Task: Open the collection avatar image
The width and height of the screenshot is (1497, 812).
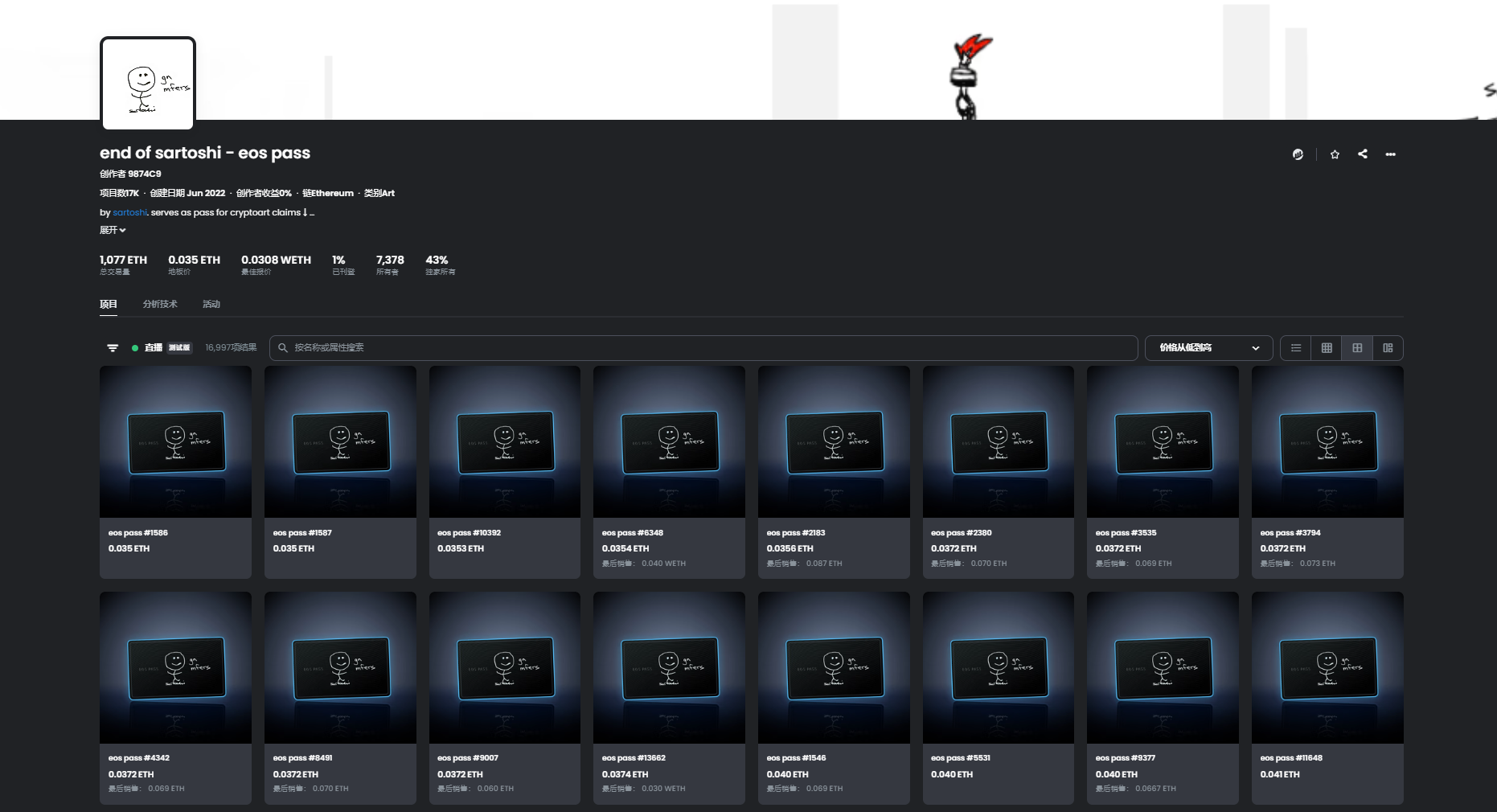Action: 148,84
